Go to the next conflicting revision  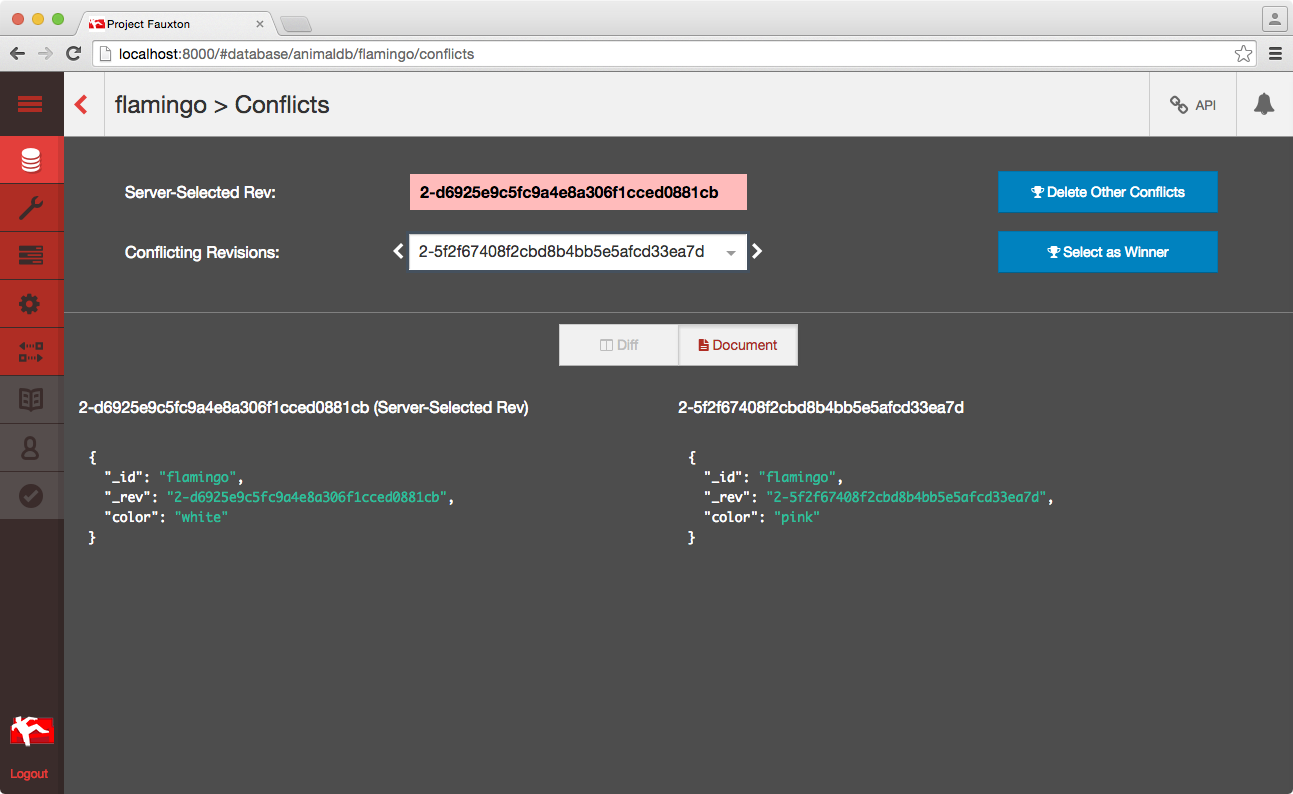[757, 252]
